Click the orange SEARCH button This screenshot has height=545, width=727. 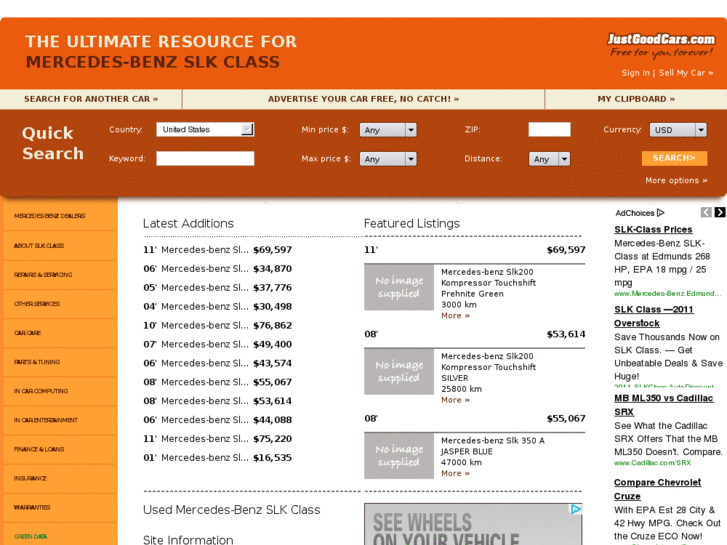(x=675, y=158)
